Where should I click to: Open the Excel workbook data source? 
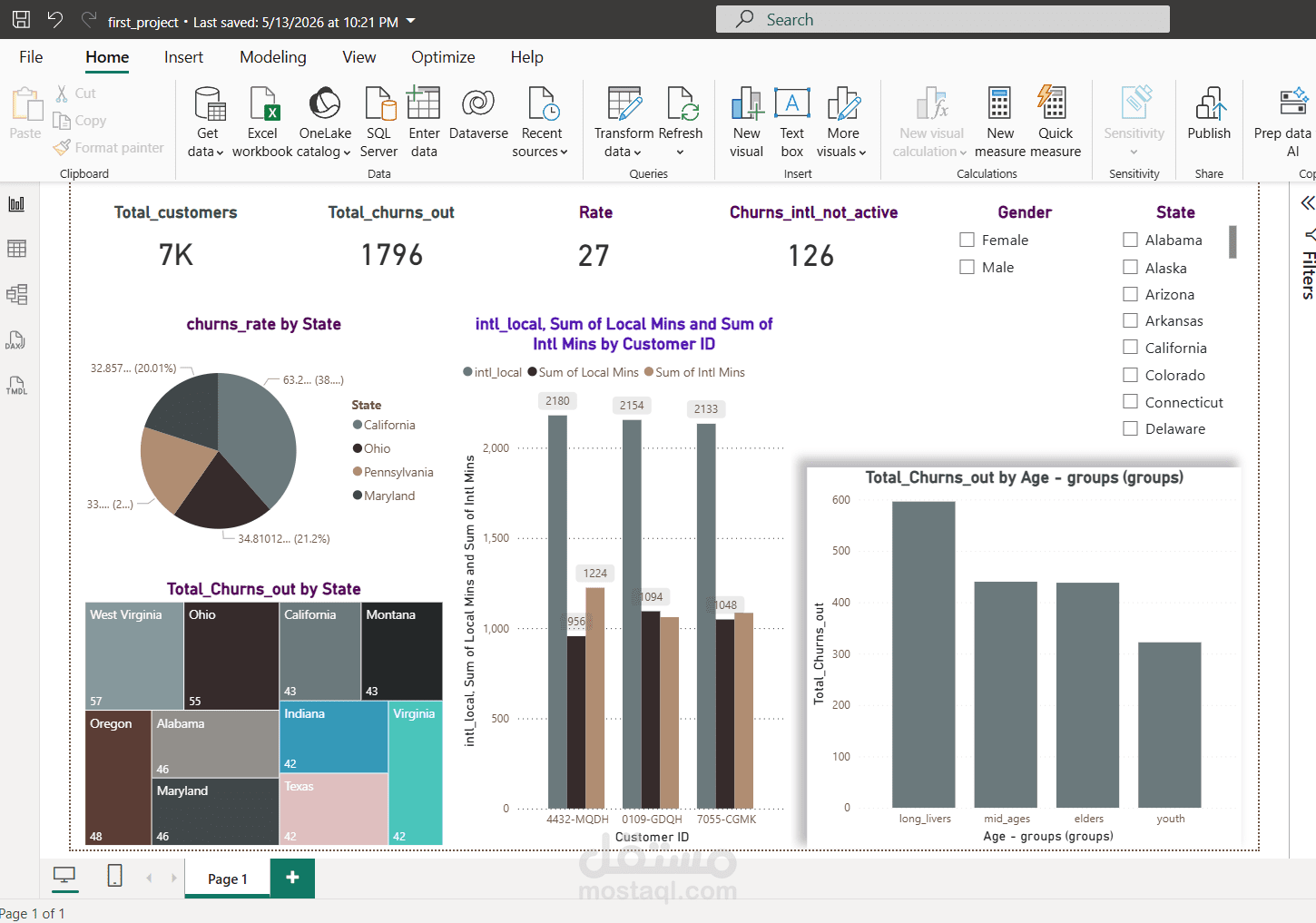pyautogui.click(x=262, y=123)
